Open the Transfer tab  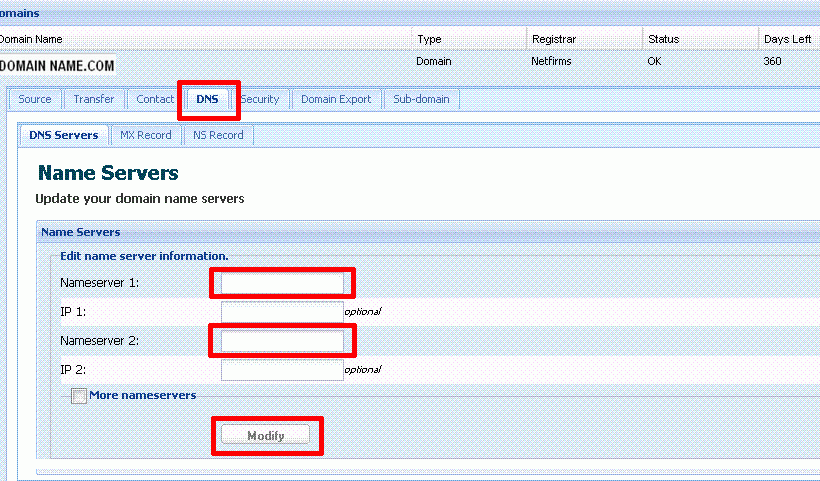(x=94, y=99)
